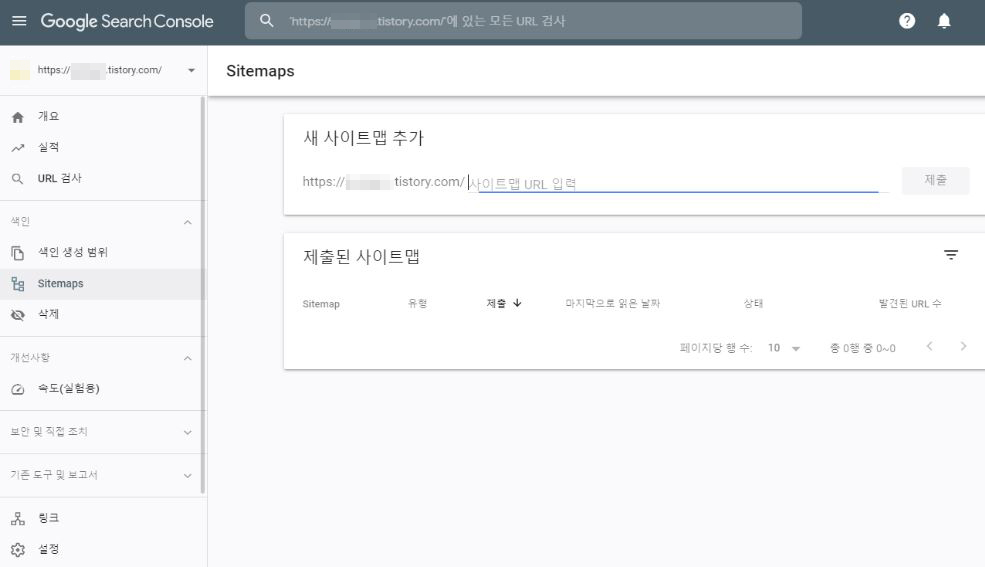Sort by the 제출 column header
The image size is (985, 567).
pos(496,303)
